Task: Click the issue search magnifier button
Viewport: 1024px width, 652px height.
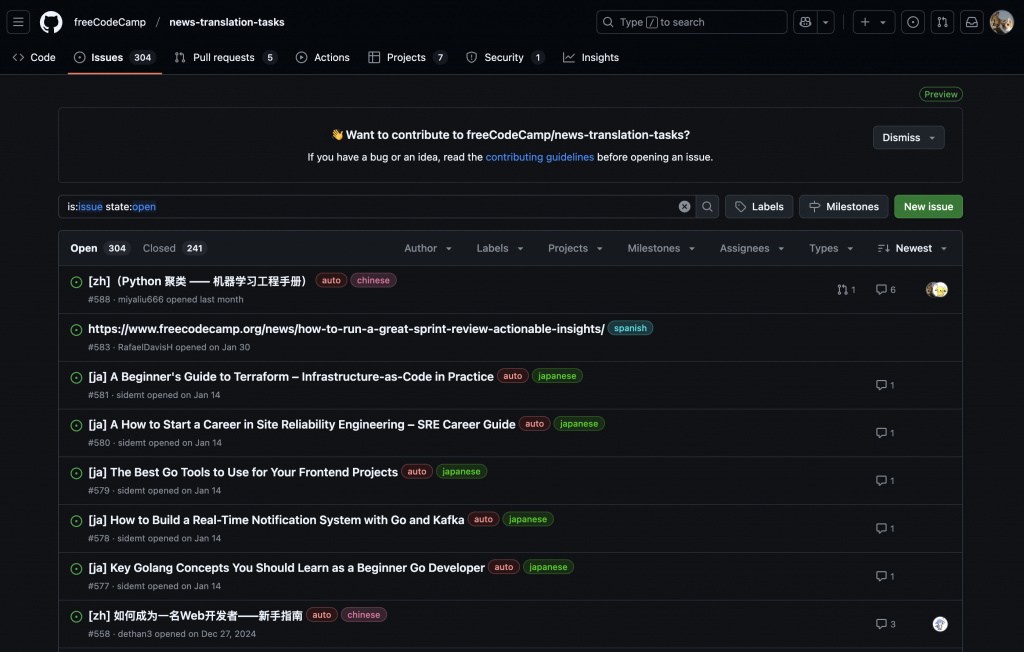Action: (x=707, y=206)
